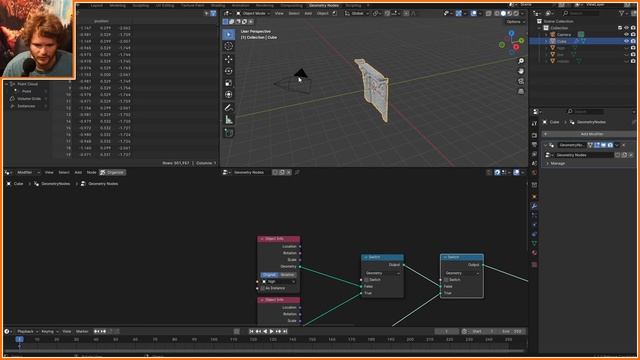Screen dimensions: 640x360
Task: Select the Scale tool in viewport toolbar
Action: click(x=229, y=83)
